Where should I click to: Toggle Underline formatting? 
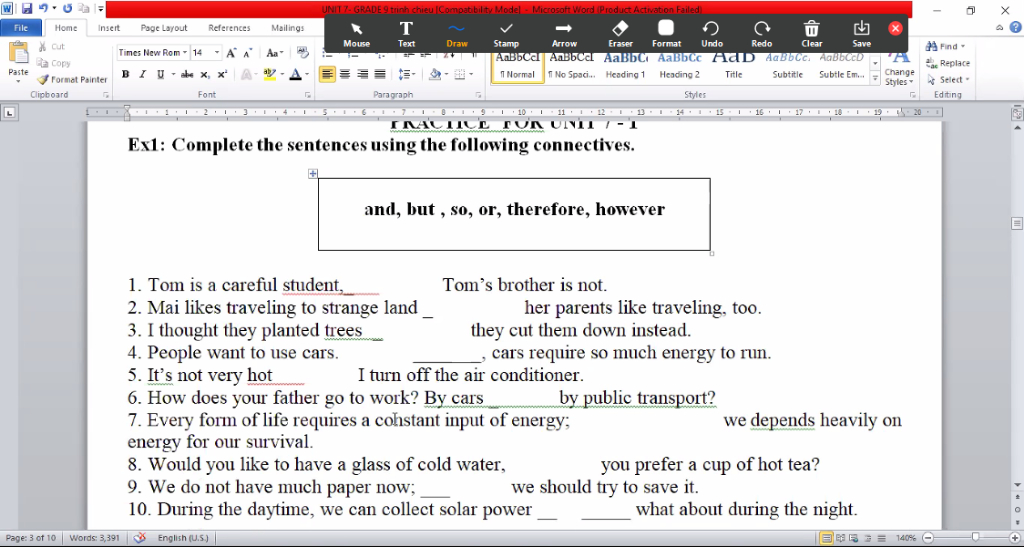[x=160, y=74]
